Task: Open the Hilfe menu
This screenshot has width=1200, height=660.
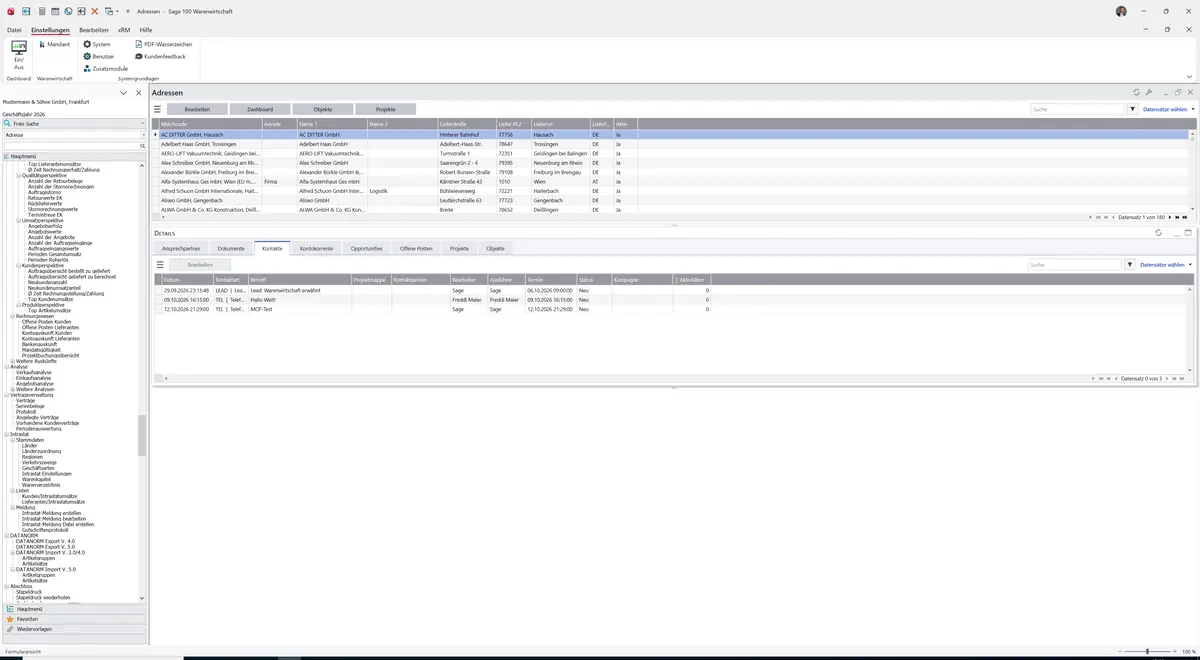Action: (146, 30)
